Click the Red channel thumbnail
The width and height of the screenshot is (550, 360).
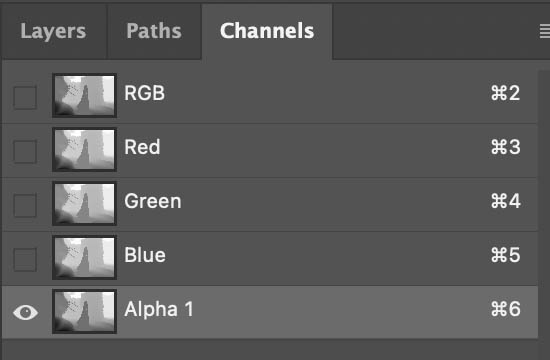(85, 149)
